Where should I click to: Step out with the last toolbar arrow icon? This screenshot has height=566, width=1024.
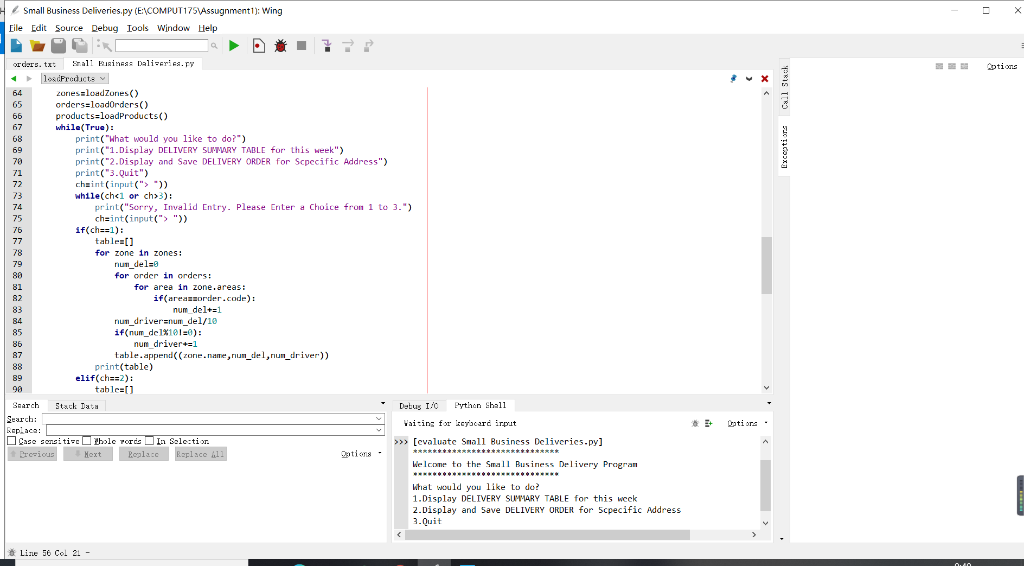point(369,46)
